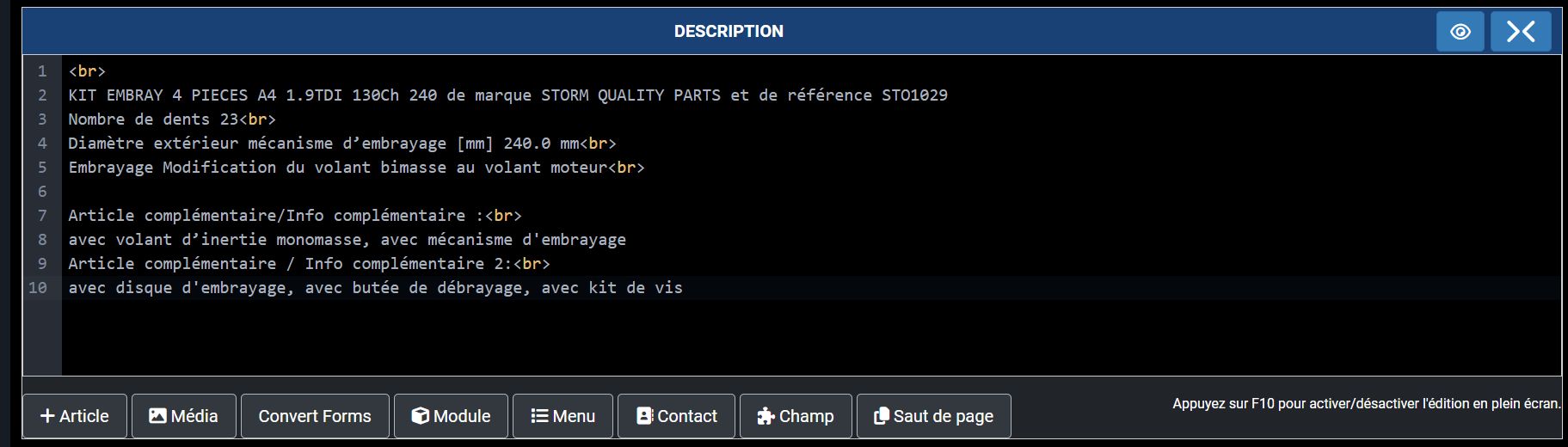Viewport: 1568px width, 447px height.
Task: Click the cube icon on the Module button
Action: pyautogui.click(x=420, y=416)
